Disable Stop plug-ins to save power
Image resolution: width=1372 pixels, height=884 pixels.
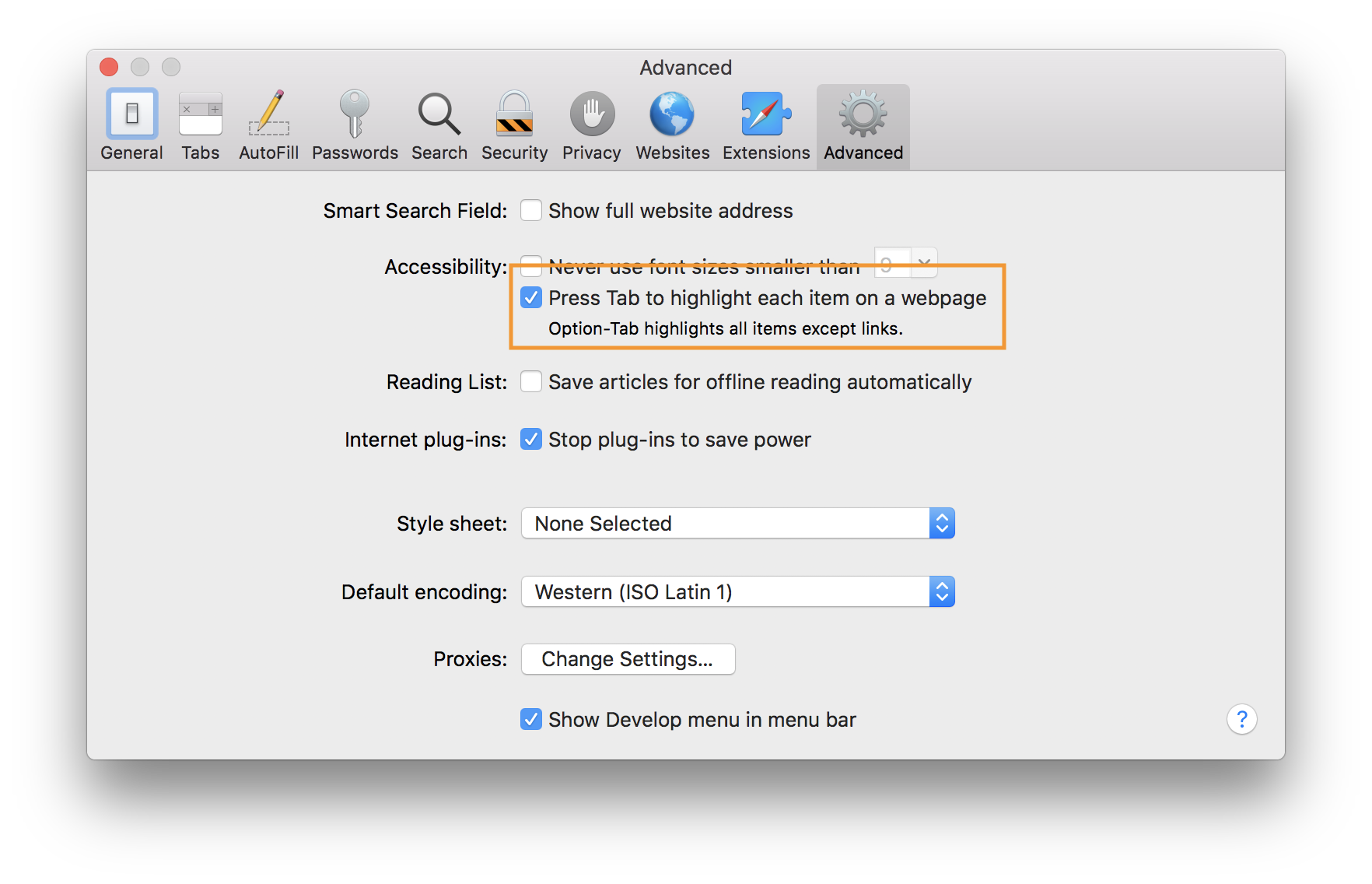click(x=531, y=439)
